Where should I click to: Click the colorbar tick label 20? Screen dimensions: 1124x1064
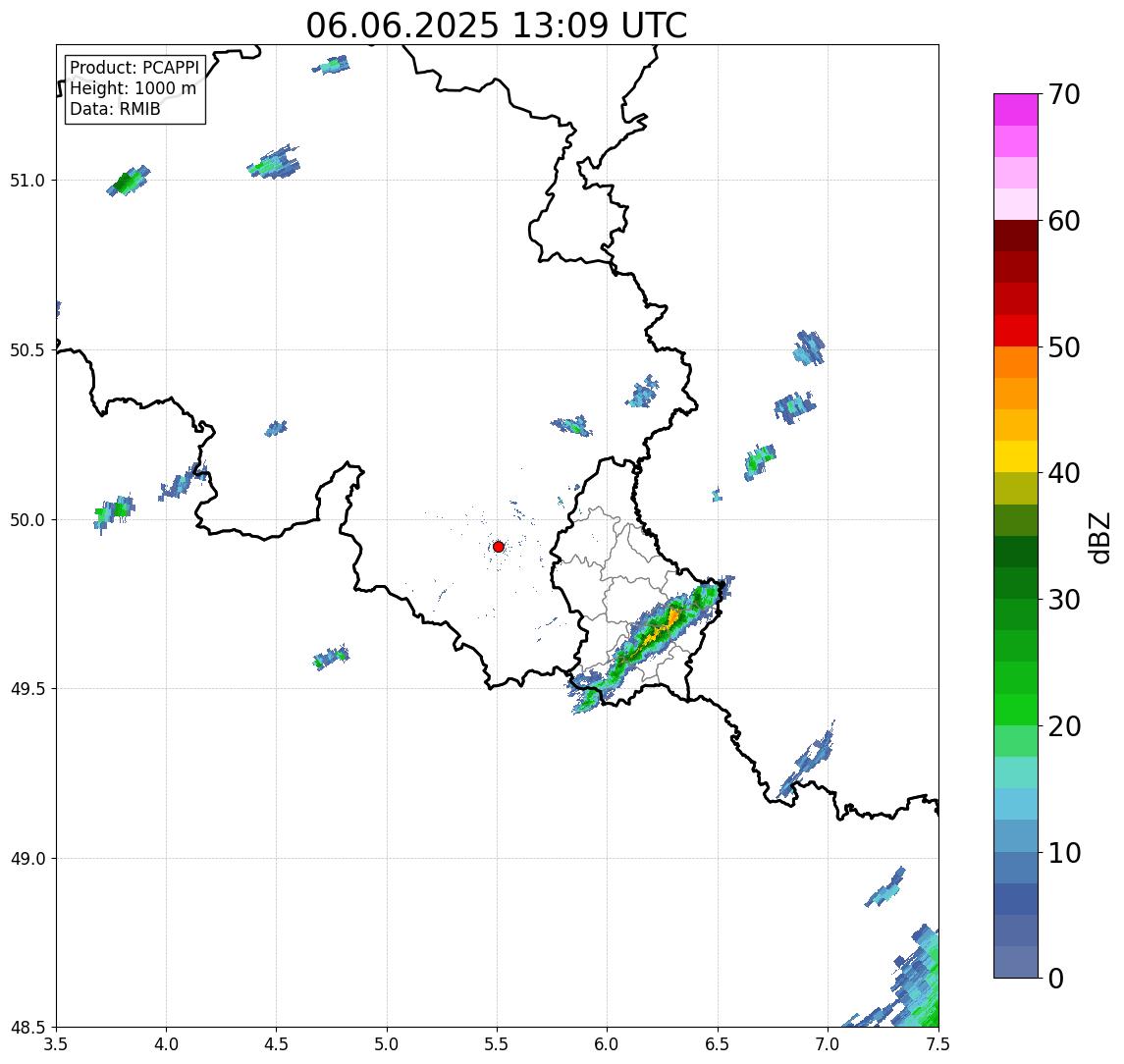coord(1064,726)
